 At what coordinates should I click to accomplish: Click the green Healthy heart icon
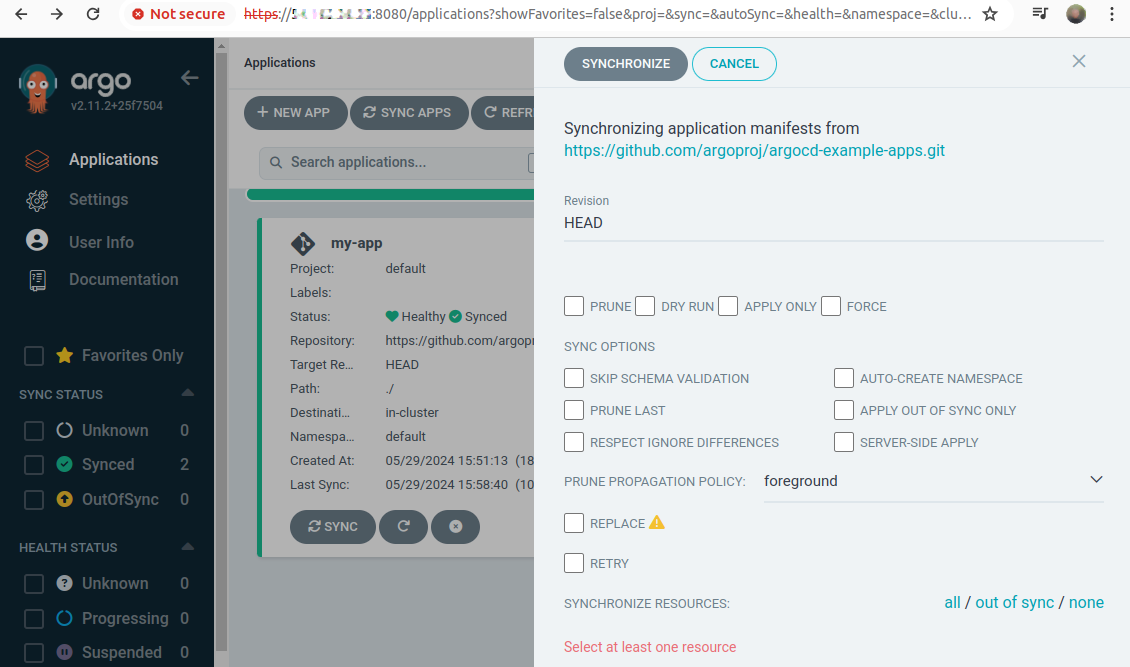coord(392,316)
